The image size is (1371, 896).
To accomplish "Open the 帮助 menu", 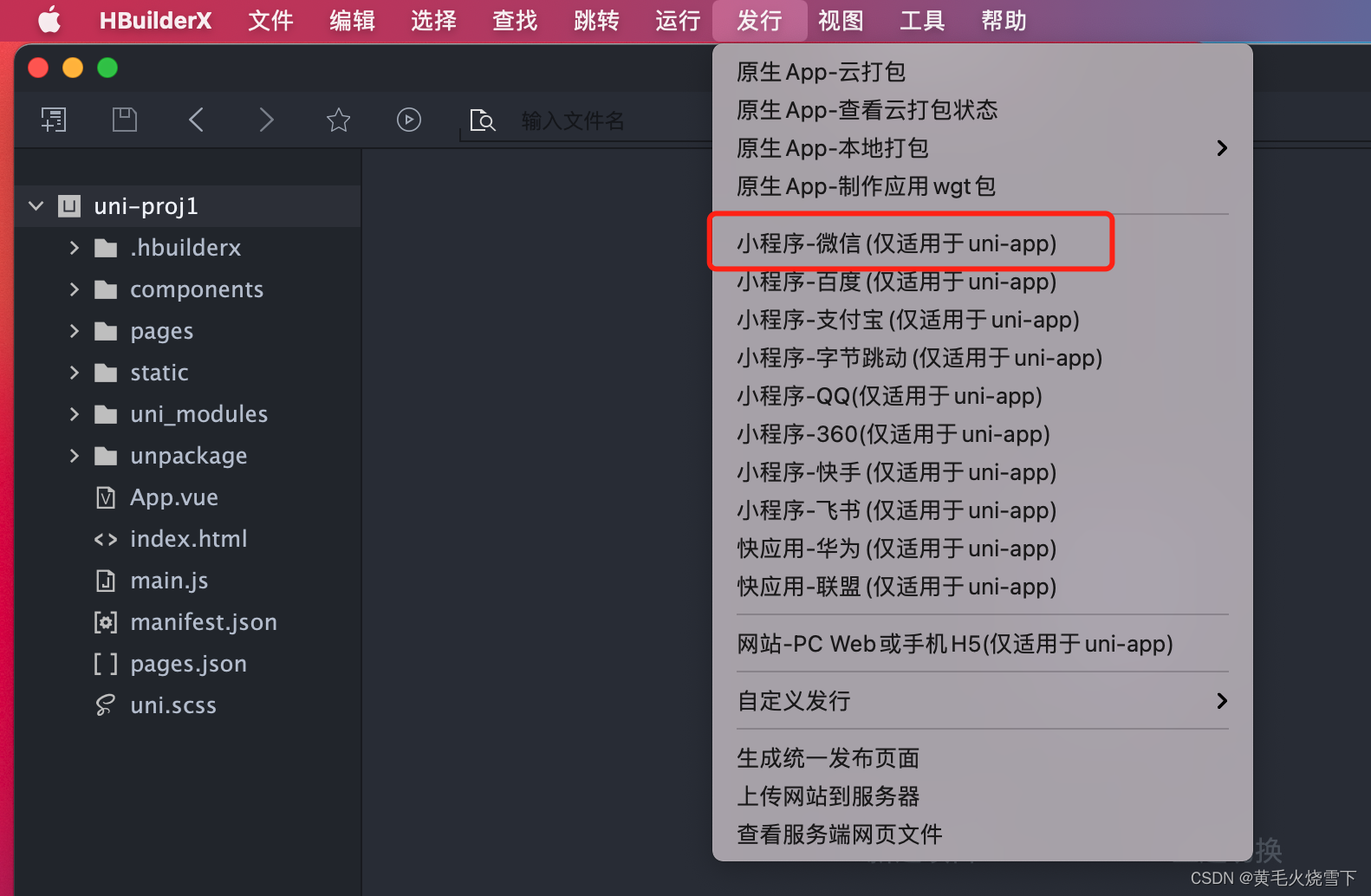I will click(1004, 21).
